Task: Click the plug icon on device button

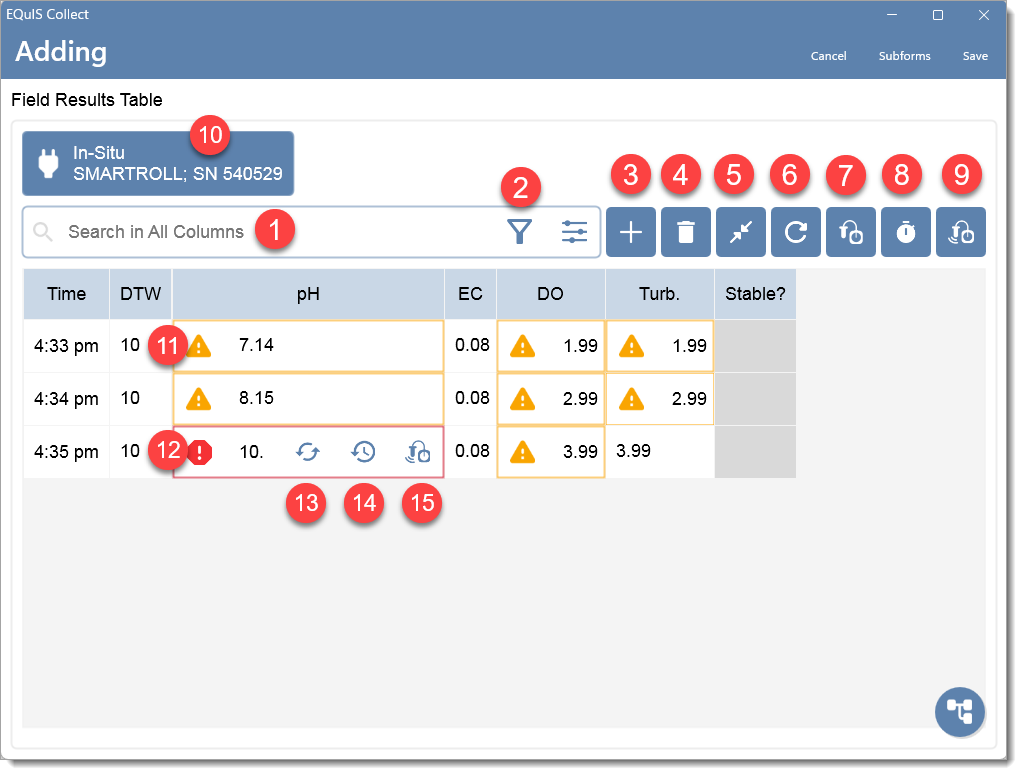Action: (x=48, y=163)
